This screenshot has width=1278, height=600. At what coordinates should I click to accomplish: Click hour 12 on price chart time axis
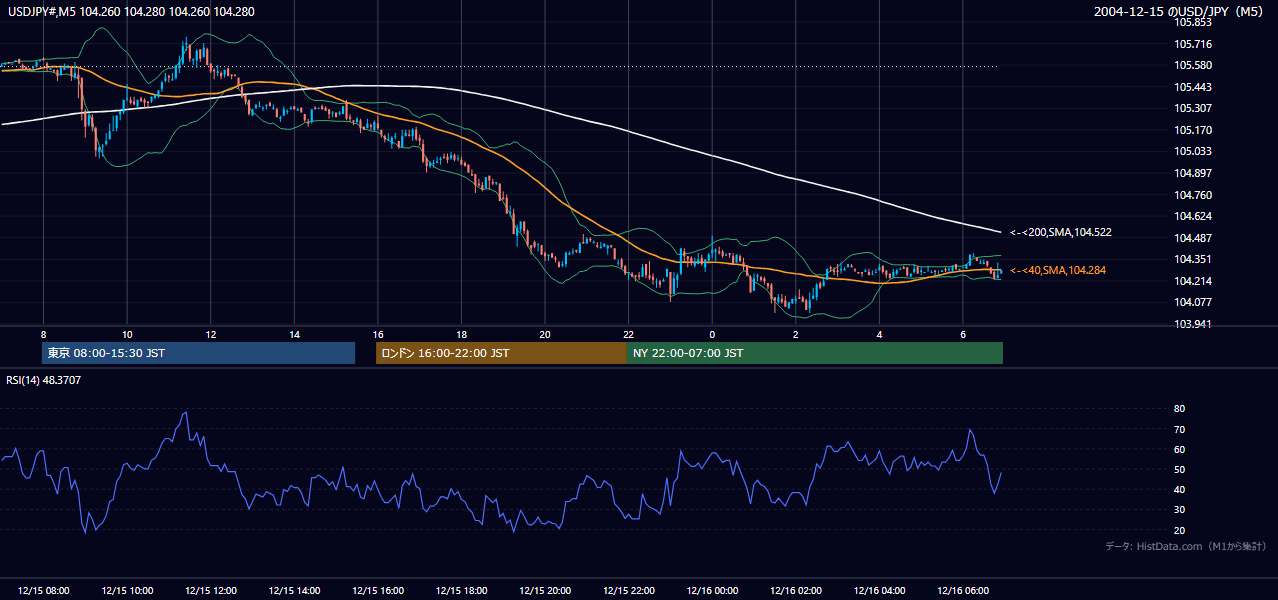[x=210, y=334]
